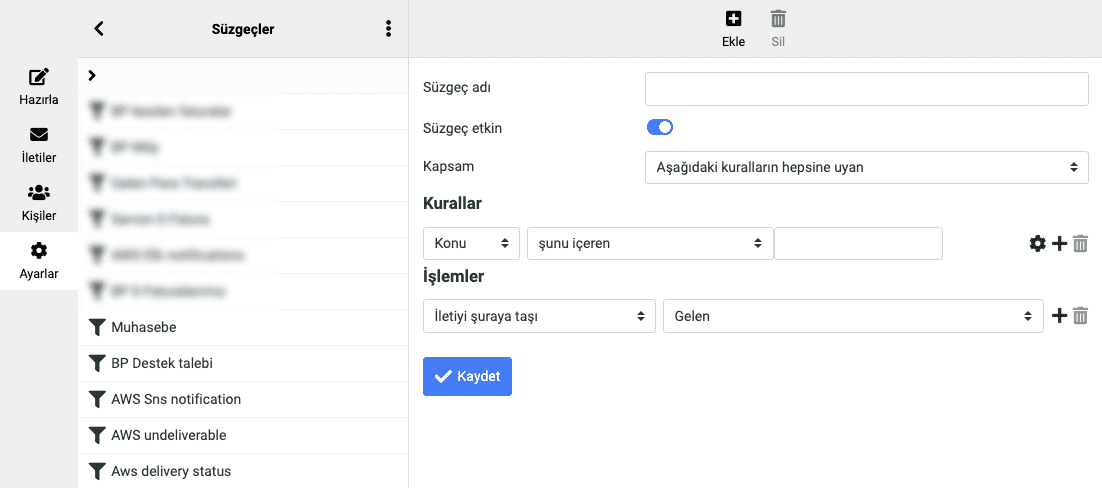Go back using the left chevron
1102x488 pixels.
[99, 29]
